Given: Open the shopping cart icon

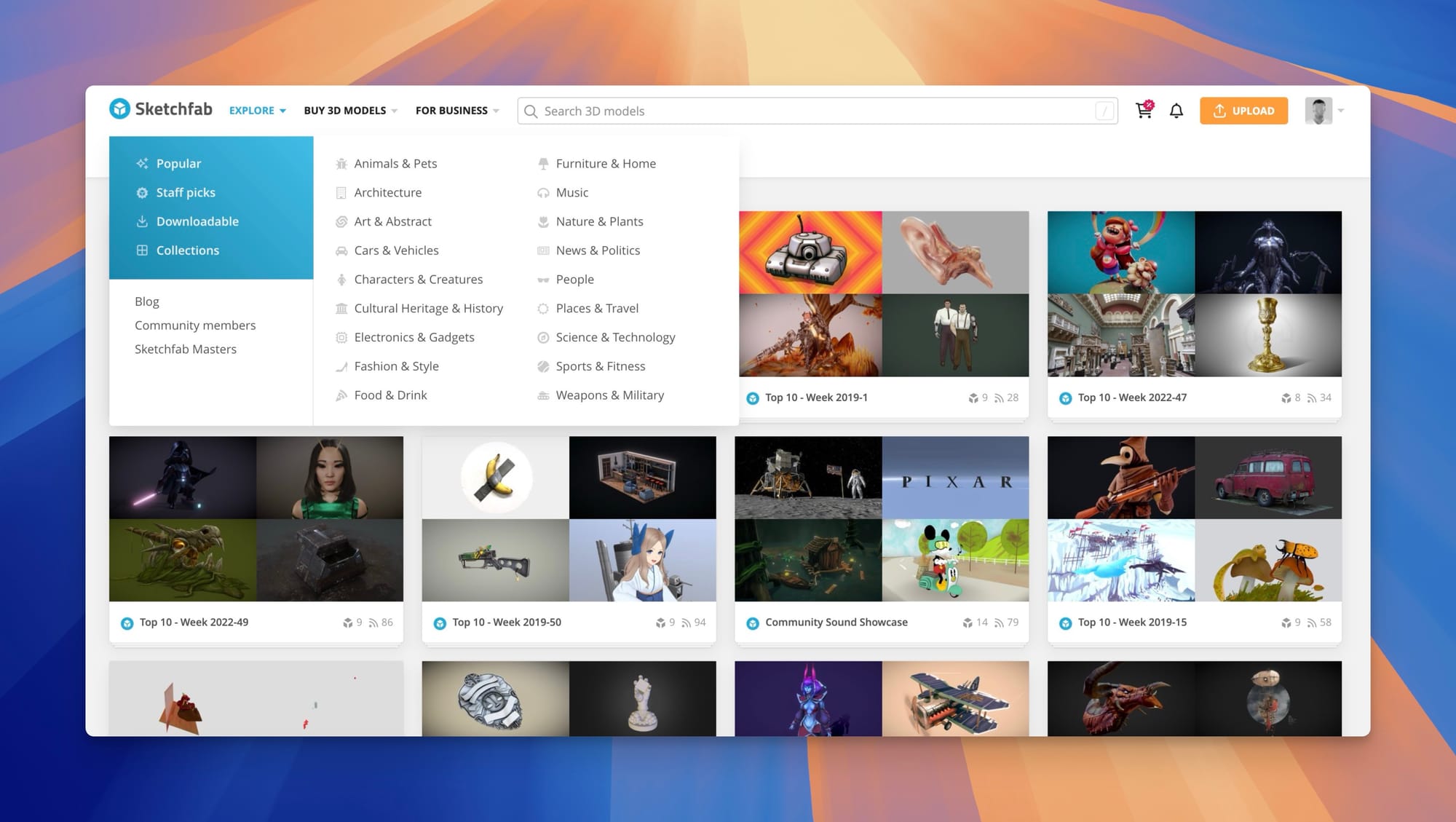Looking at the screenshot, I should [x=1144, y=111].
